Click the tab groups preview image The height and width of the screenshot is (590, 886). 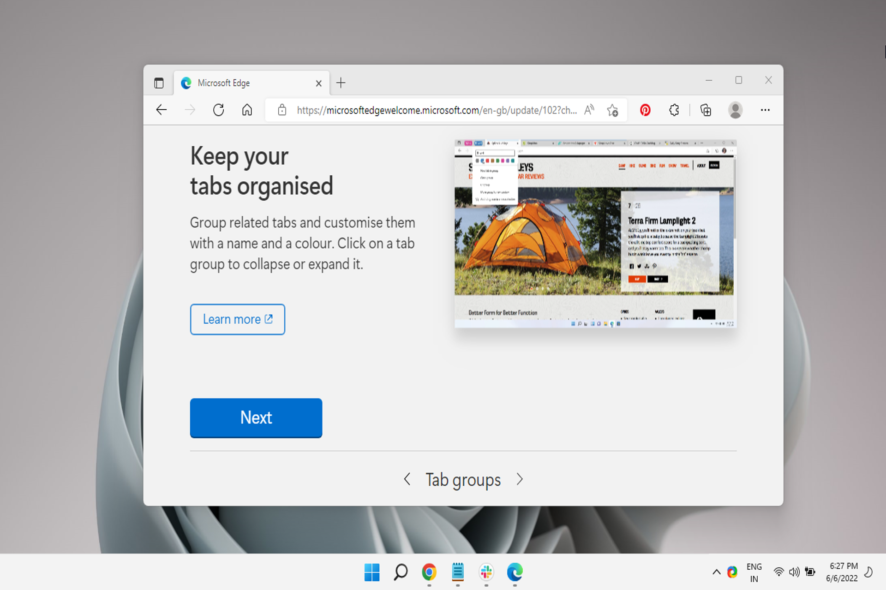596,233
